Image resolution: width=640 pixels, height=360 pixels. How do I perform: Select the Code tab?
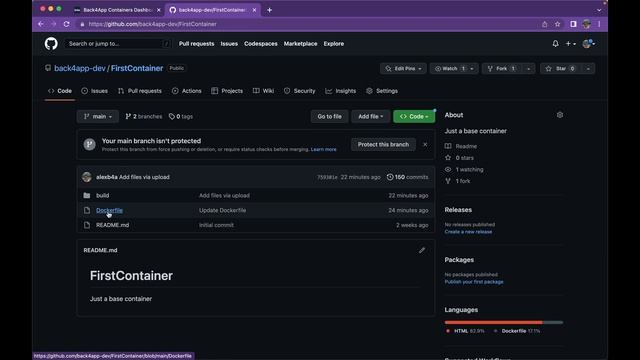click(x=60, y=91)
